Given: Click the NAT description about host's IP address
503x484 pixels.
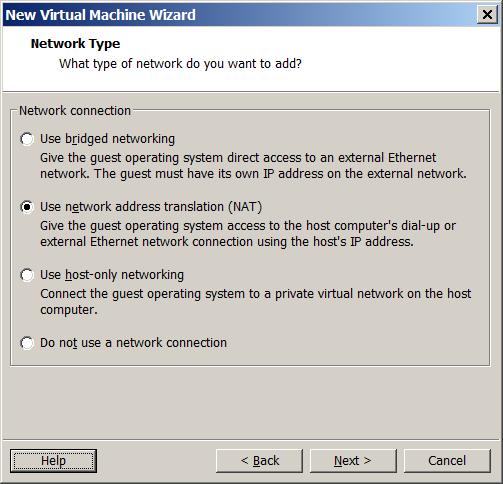Looking at the screenshot, I should (x=248, y=234).
